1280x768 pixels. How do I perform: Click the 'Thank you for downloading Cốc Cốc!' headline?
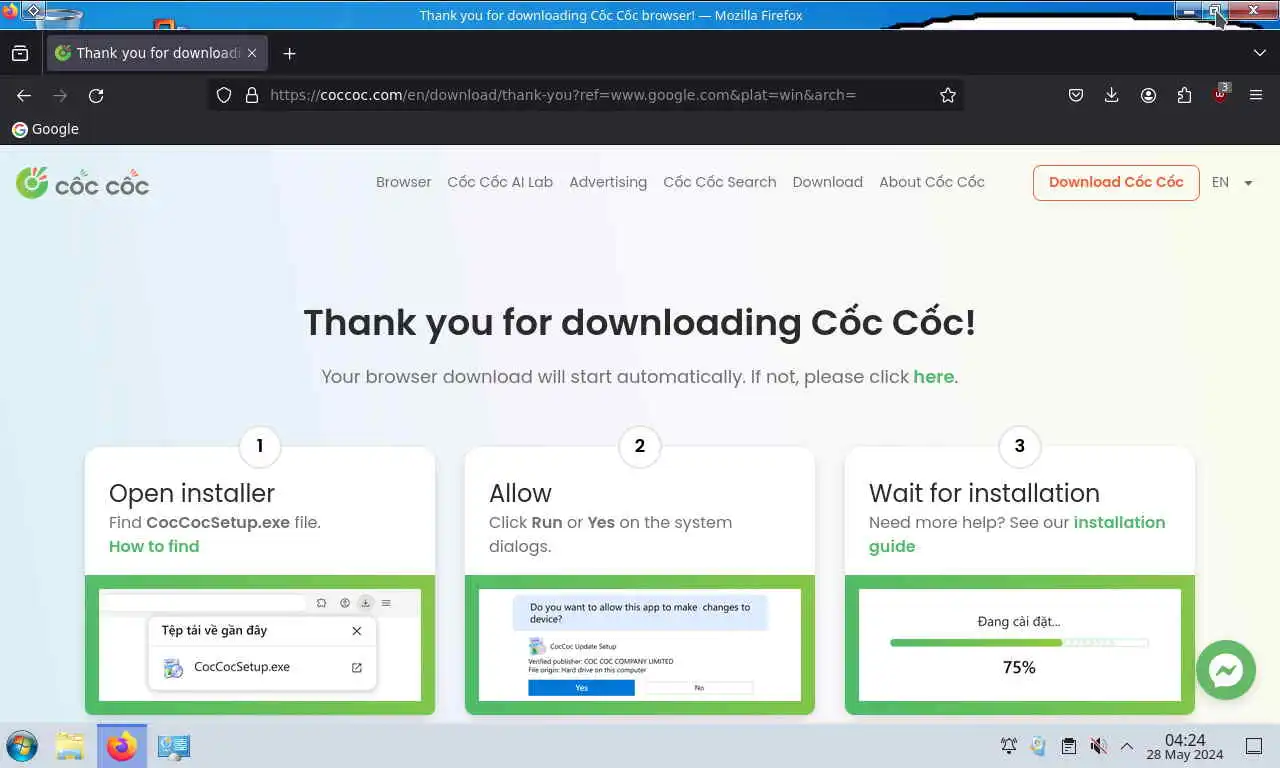click(x=640, y=323)
